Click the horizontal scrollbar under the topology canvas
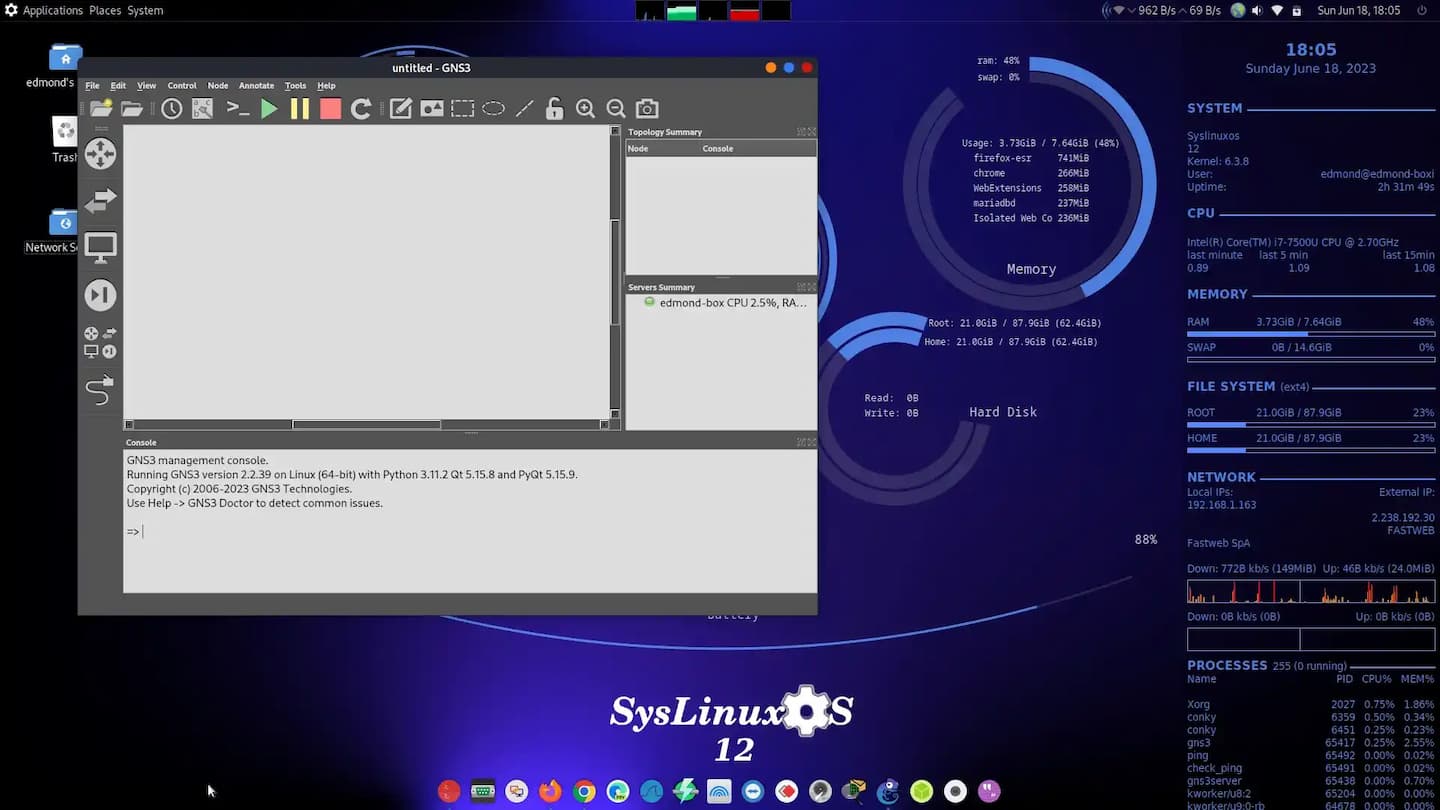1440x810 pixels. pos(366,425)
